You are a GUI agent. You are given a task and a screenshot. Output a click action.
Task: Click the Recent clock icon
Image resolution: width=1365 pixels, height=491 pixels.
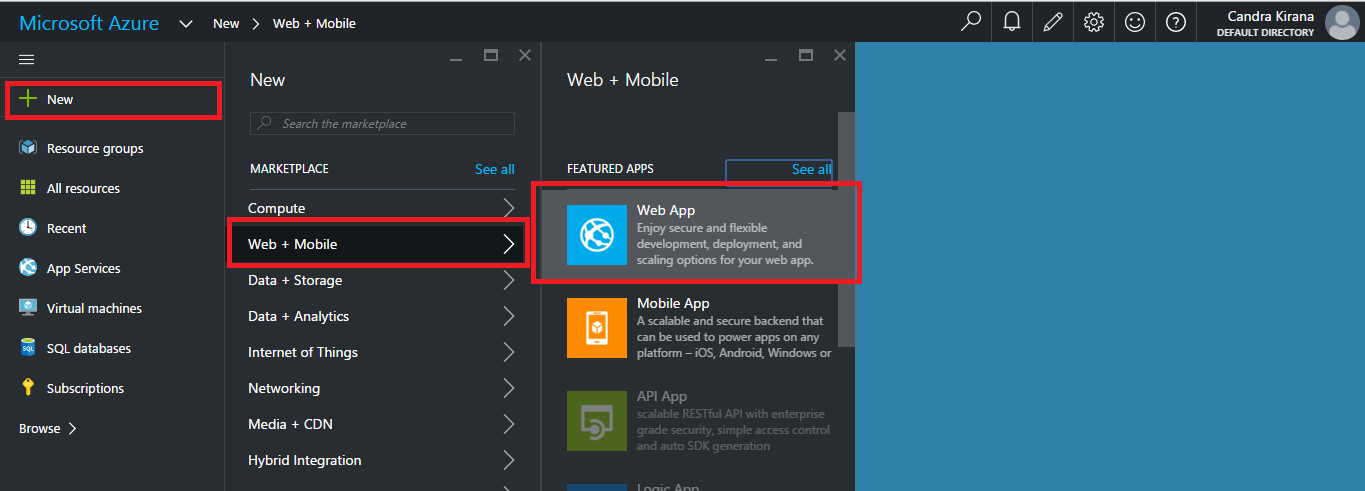click(28, 228)
